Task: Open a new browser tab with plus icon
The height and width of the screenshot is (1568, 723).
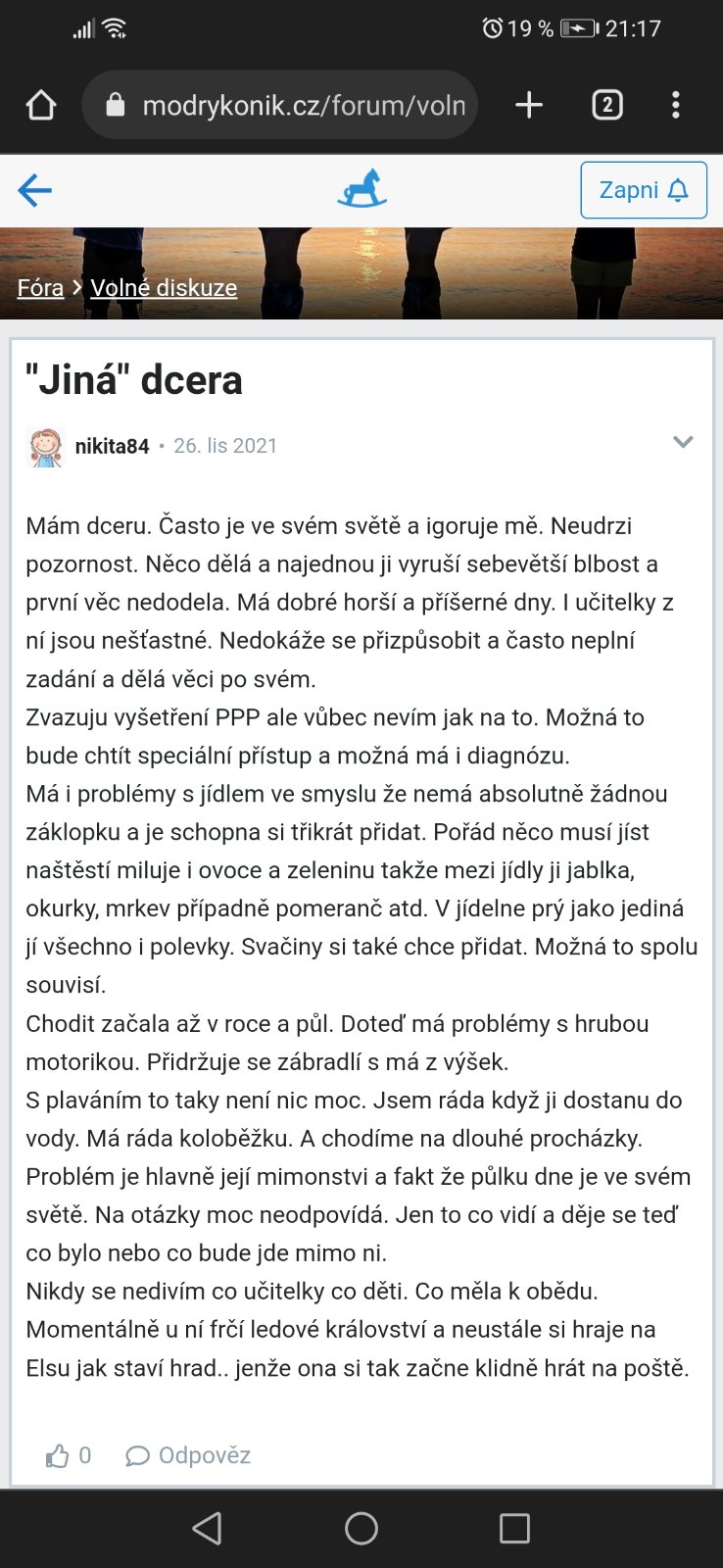Action: click(x=529, y=105)
